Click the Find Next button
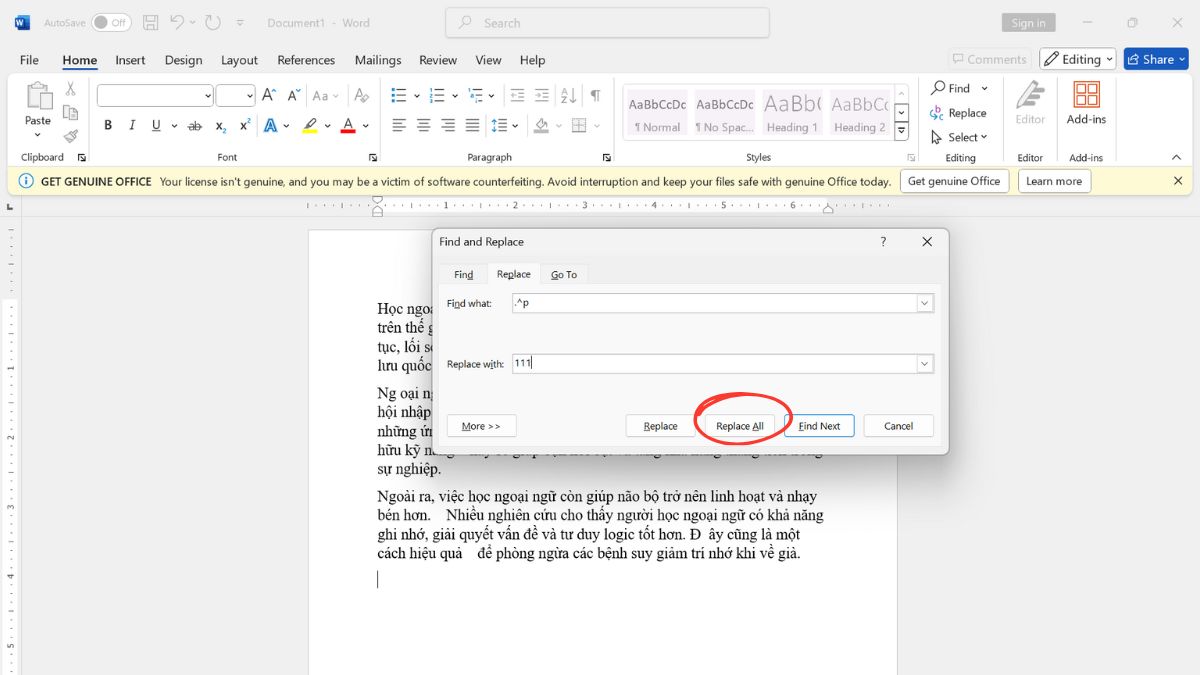The image size is (1200, 675). coord(819,426)
